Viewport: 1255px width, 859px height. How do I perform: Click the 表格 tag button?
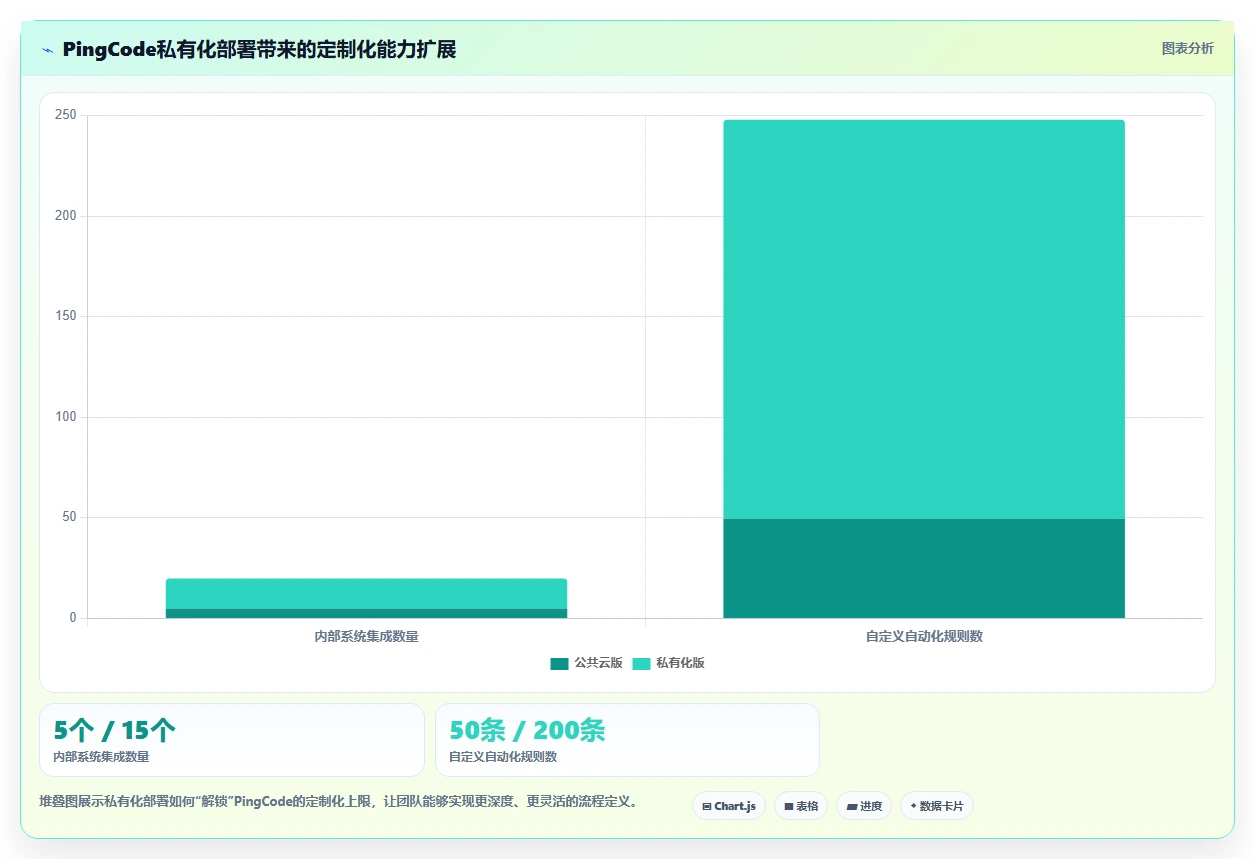801,806
